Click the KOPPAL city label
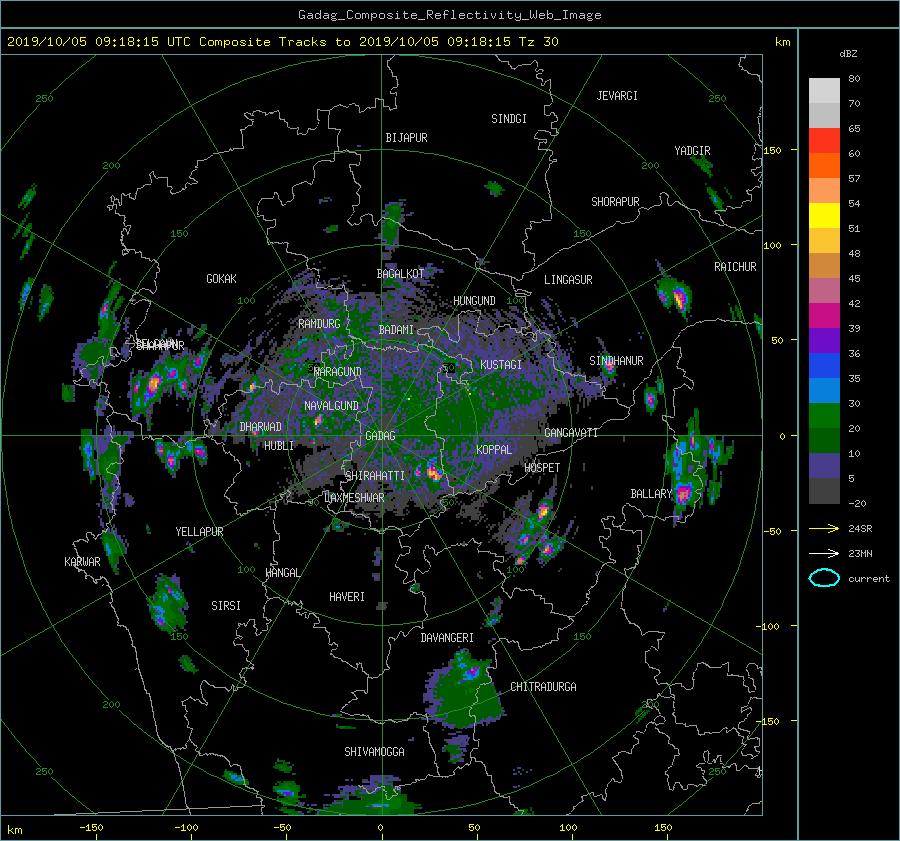 [x=494, y=449]
